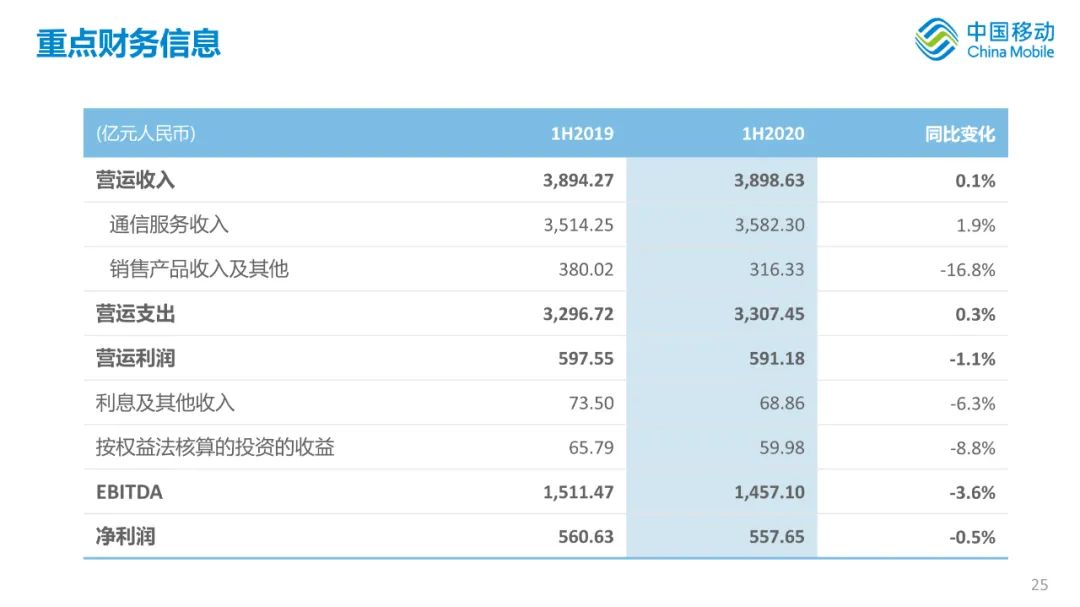
Task: Select the 营运收入 row label
Action: 135,181
